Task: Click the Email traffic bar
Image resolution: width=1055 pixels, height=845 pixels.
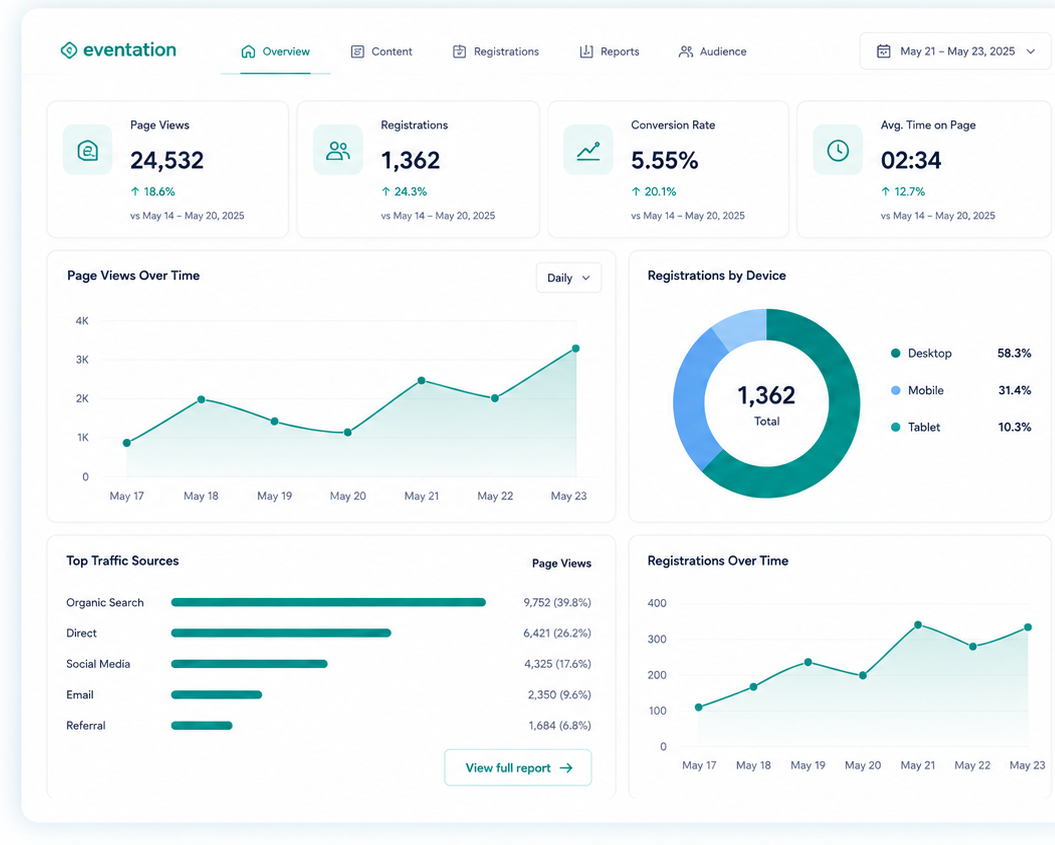Action: (217, 695)
